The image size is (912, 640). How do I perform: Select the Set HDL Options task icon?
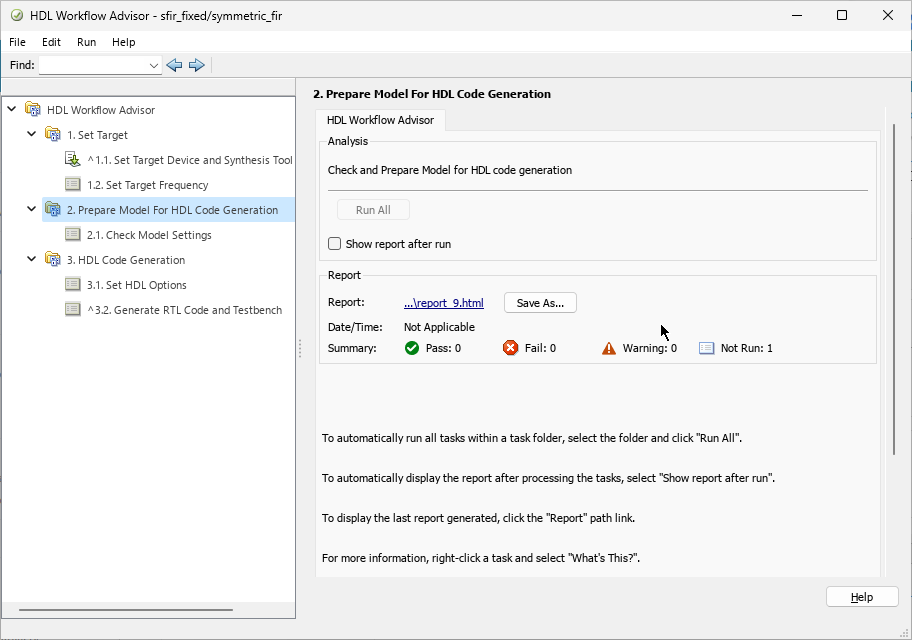(x=73, y=284)
